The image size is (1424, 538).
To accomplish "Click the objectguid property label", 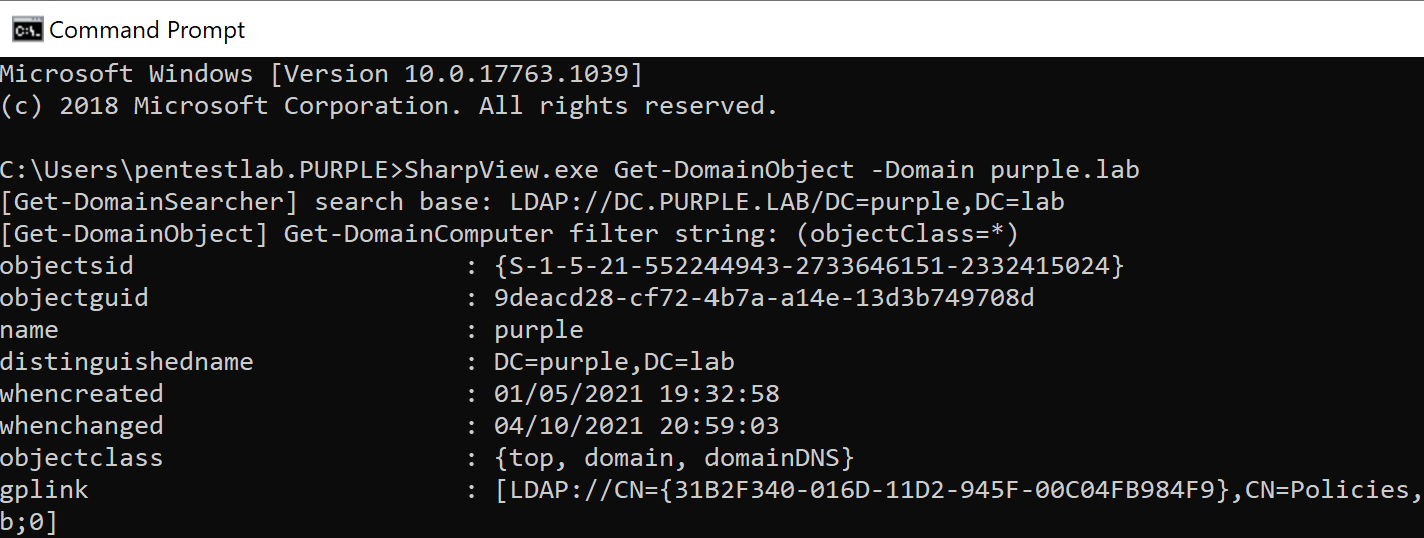I will (74, 298).
